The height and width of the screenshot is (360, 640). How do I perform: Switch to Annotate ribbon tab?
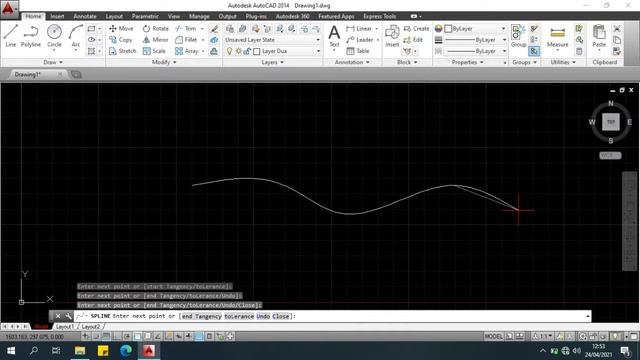85,16
